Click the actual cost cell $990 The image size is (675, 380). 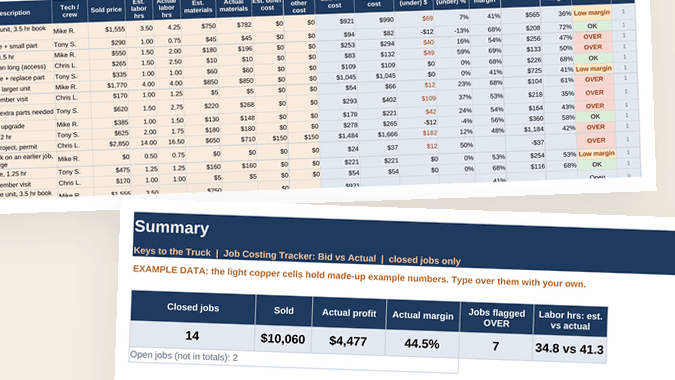(386, 20)
